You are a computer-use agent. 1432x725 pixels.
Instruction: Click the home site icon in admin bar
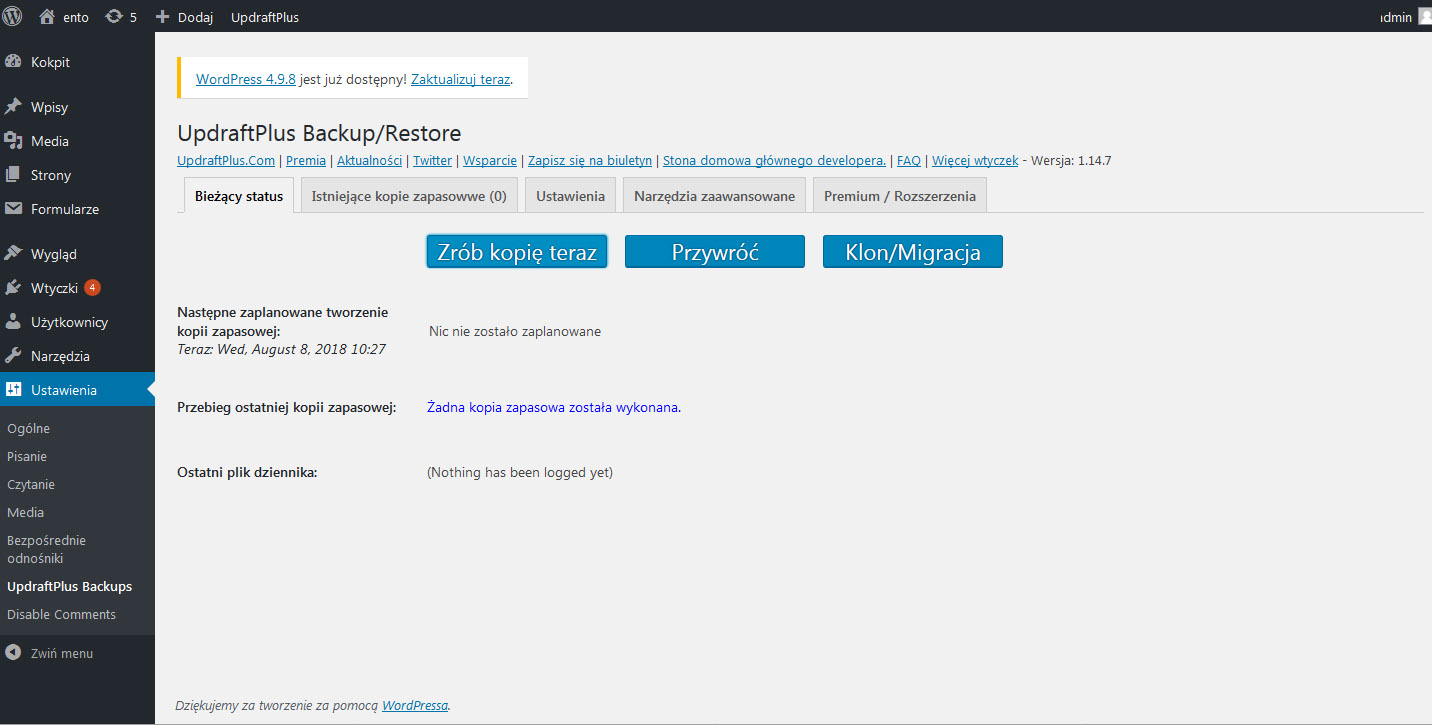47,16
